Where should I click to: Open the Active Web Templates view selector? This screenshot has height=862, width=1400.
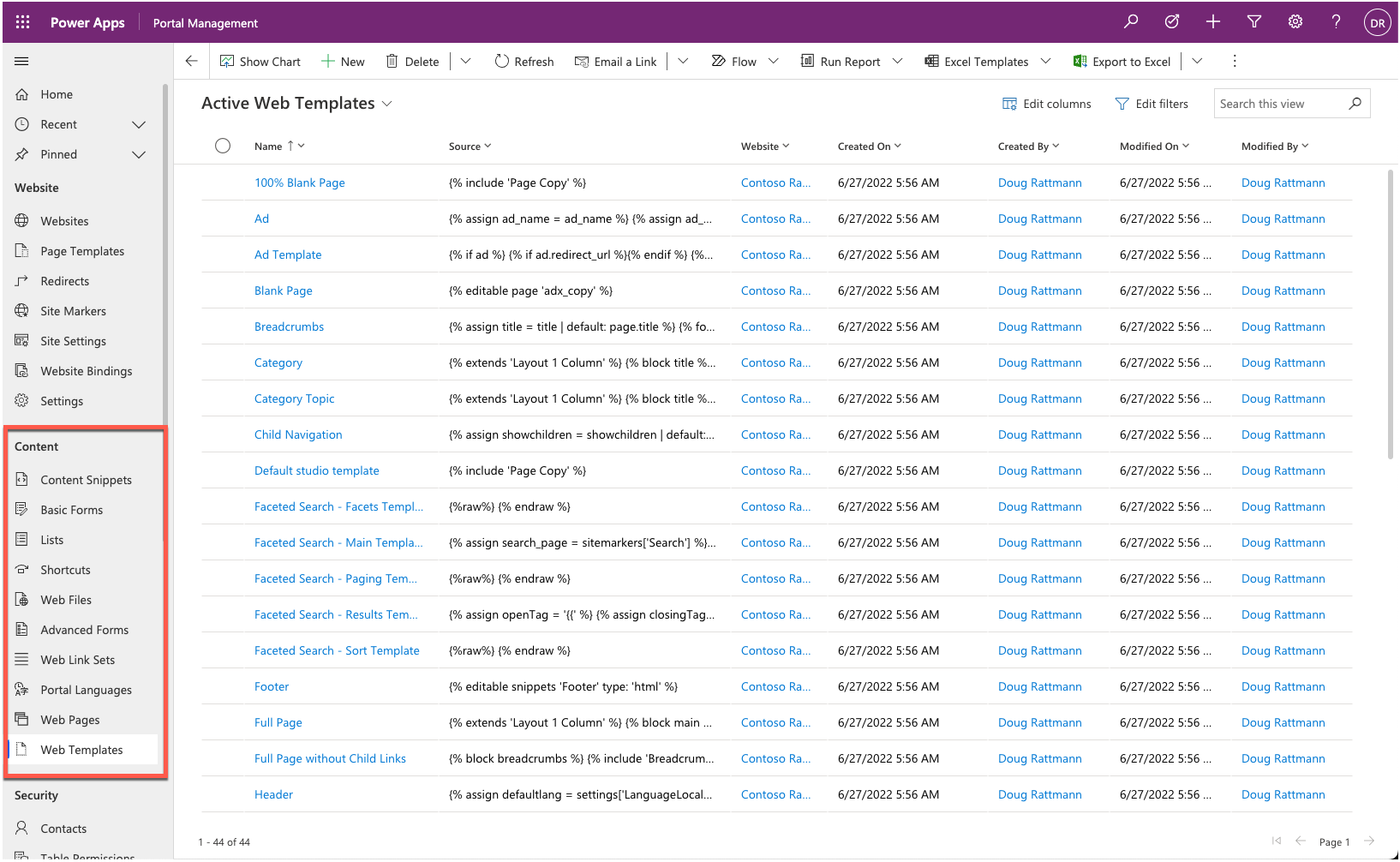point(297,103)
